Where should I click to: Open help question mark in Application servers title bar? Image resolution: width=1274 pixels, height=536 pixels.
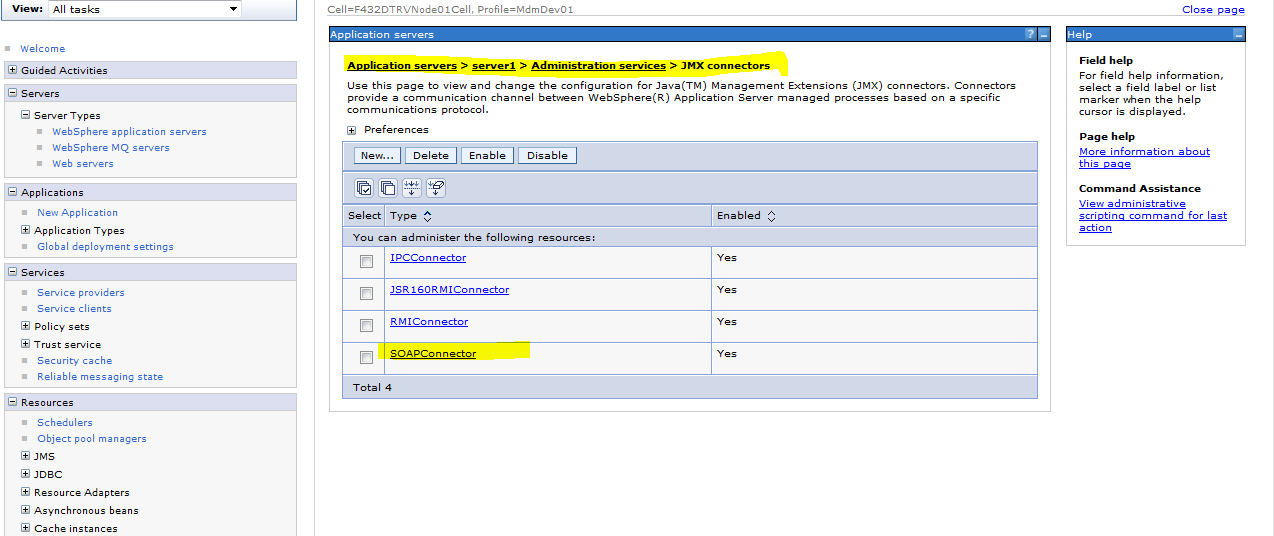coord(1030,34)
